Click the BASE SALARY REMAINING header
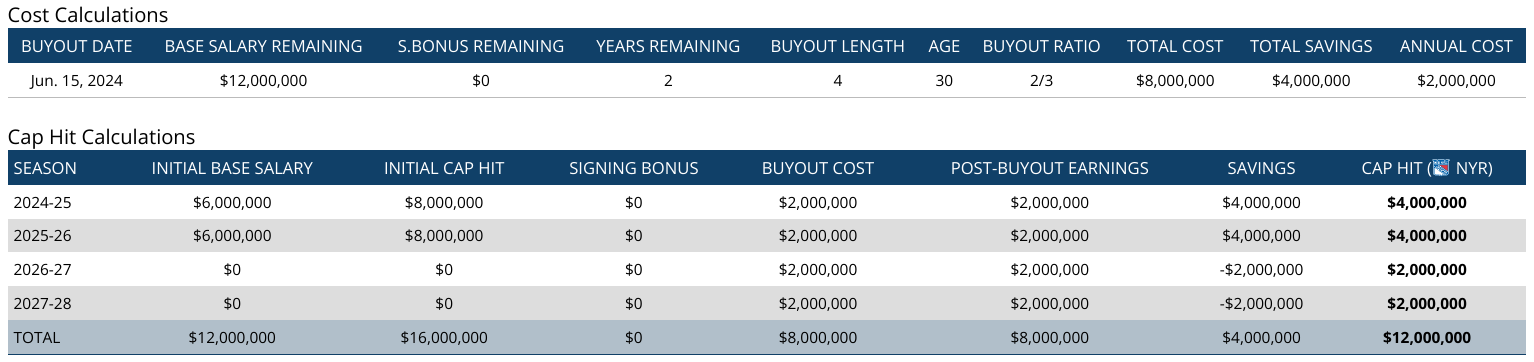 tap(263, 46)
